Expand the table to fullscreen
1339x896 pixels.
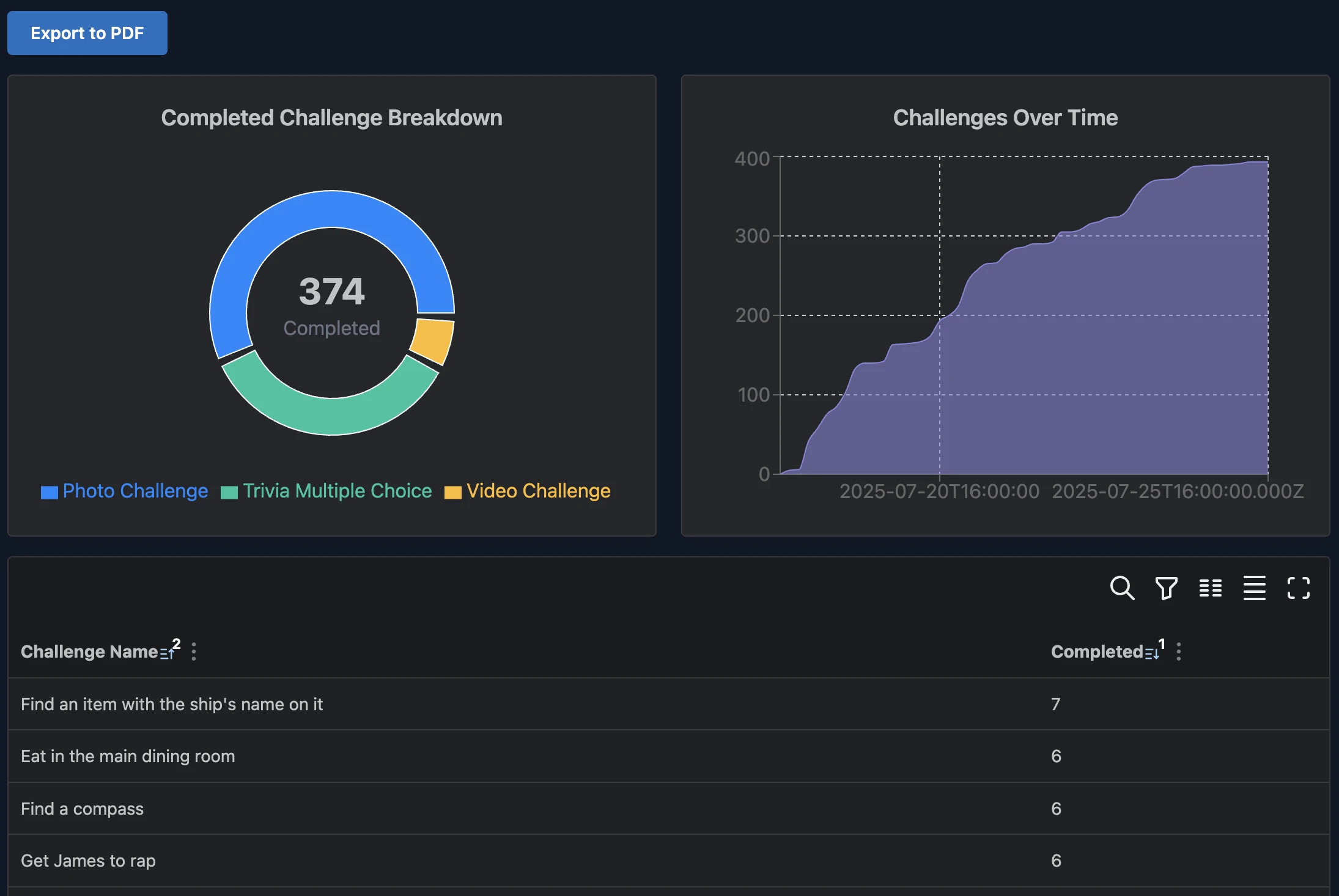click(1298, 588)
